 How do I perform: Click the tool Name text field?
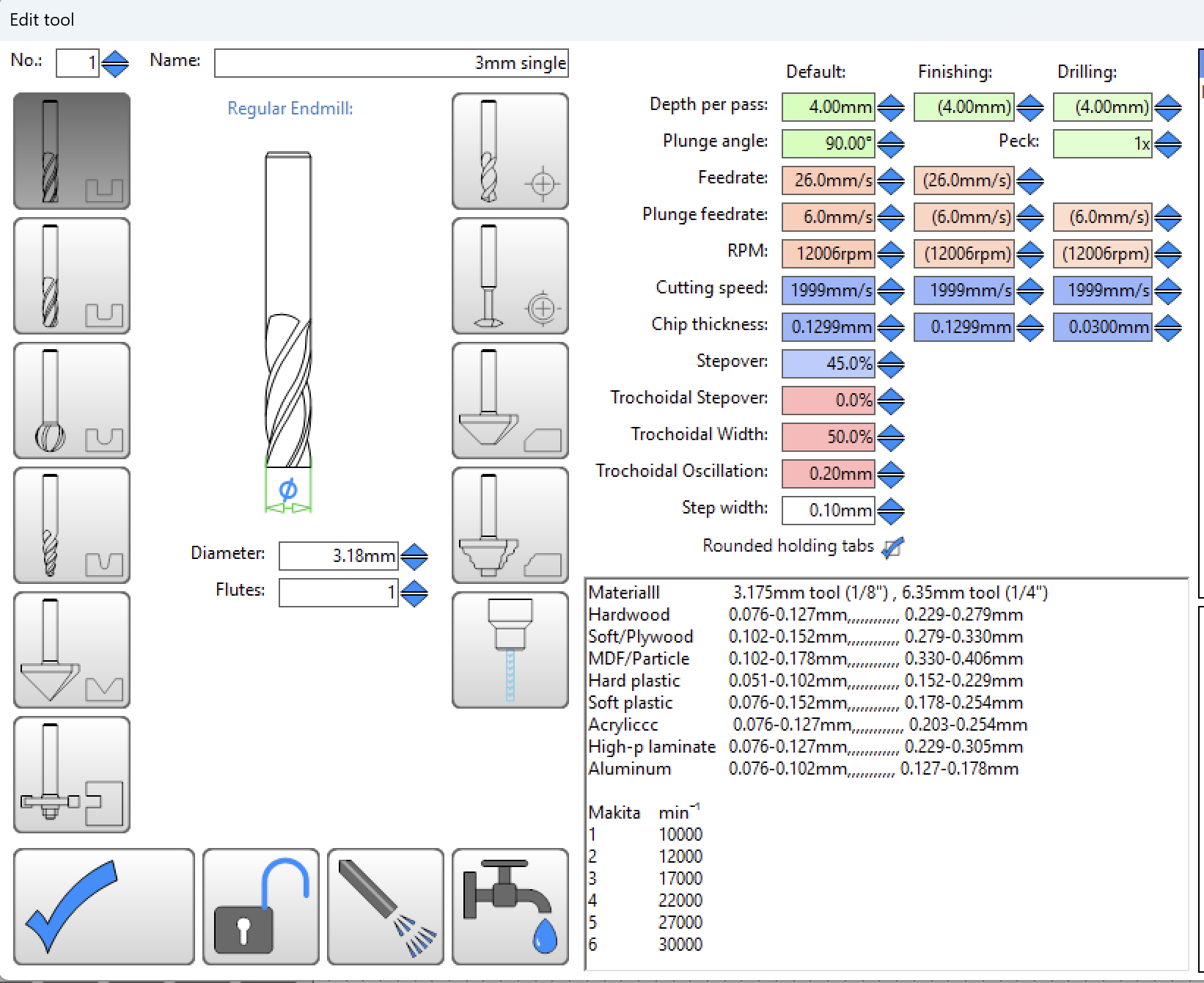(x=391, y=63)
